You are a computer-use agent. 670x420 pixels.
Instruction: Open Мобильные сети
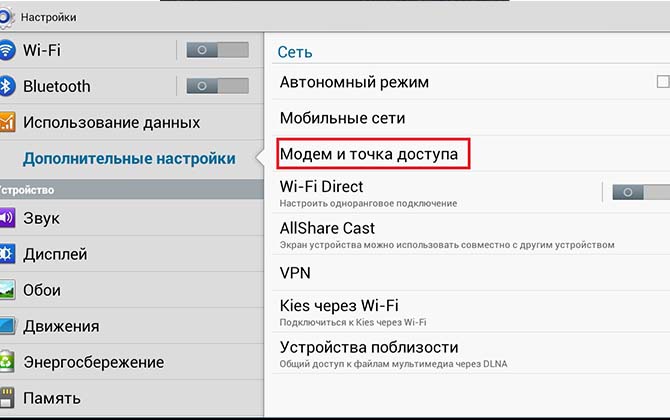[x=471, y=118]
